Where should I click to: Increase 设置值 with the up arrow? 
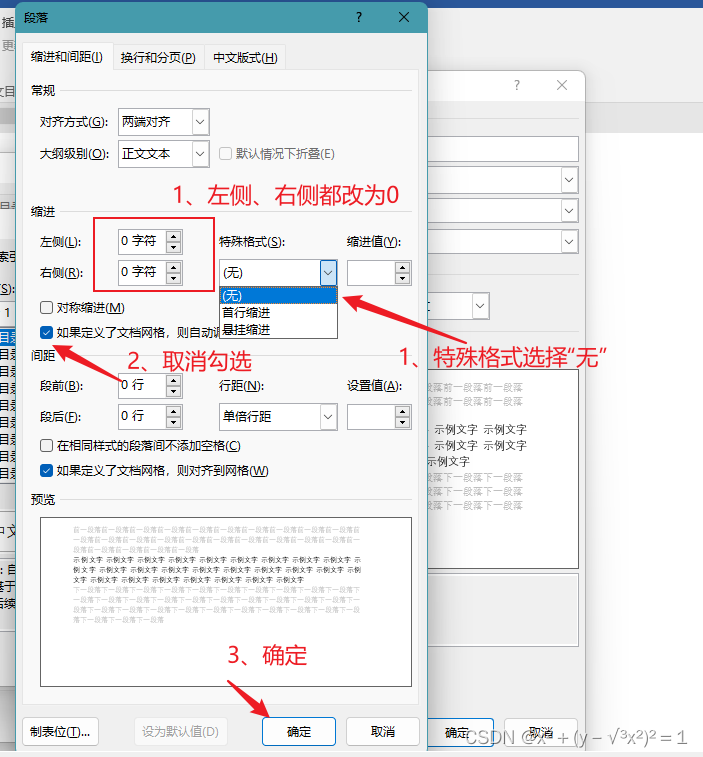point(402,411)
